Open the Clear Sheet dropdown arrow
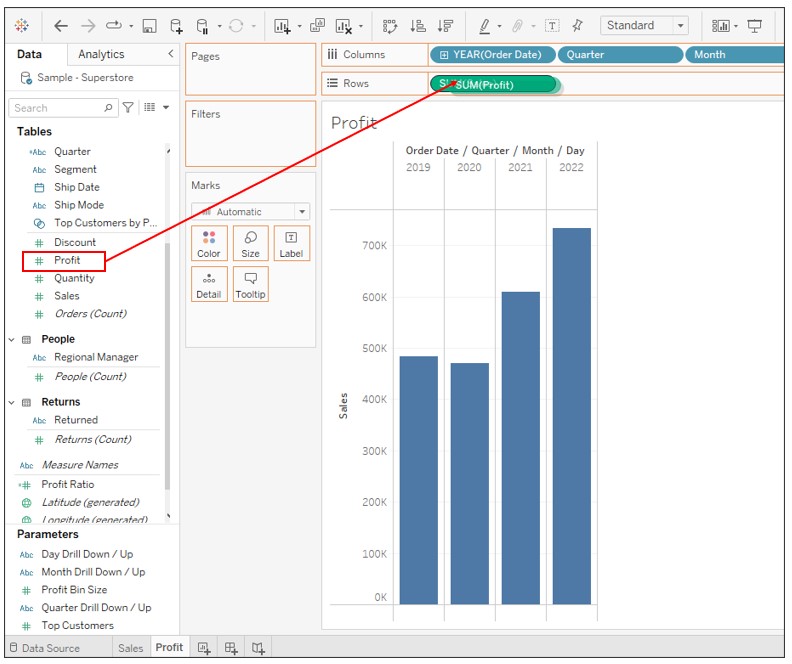Screen dimensions: 792x664 361,26
